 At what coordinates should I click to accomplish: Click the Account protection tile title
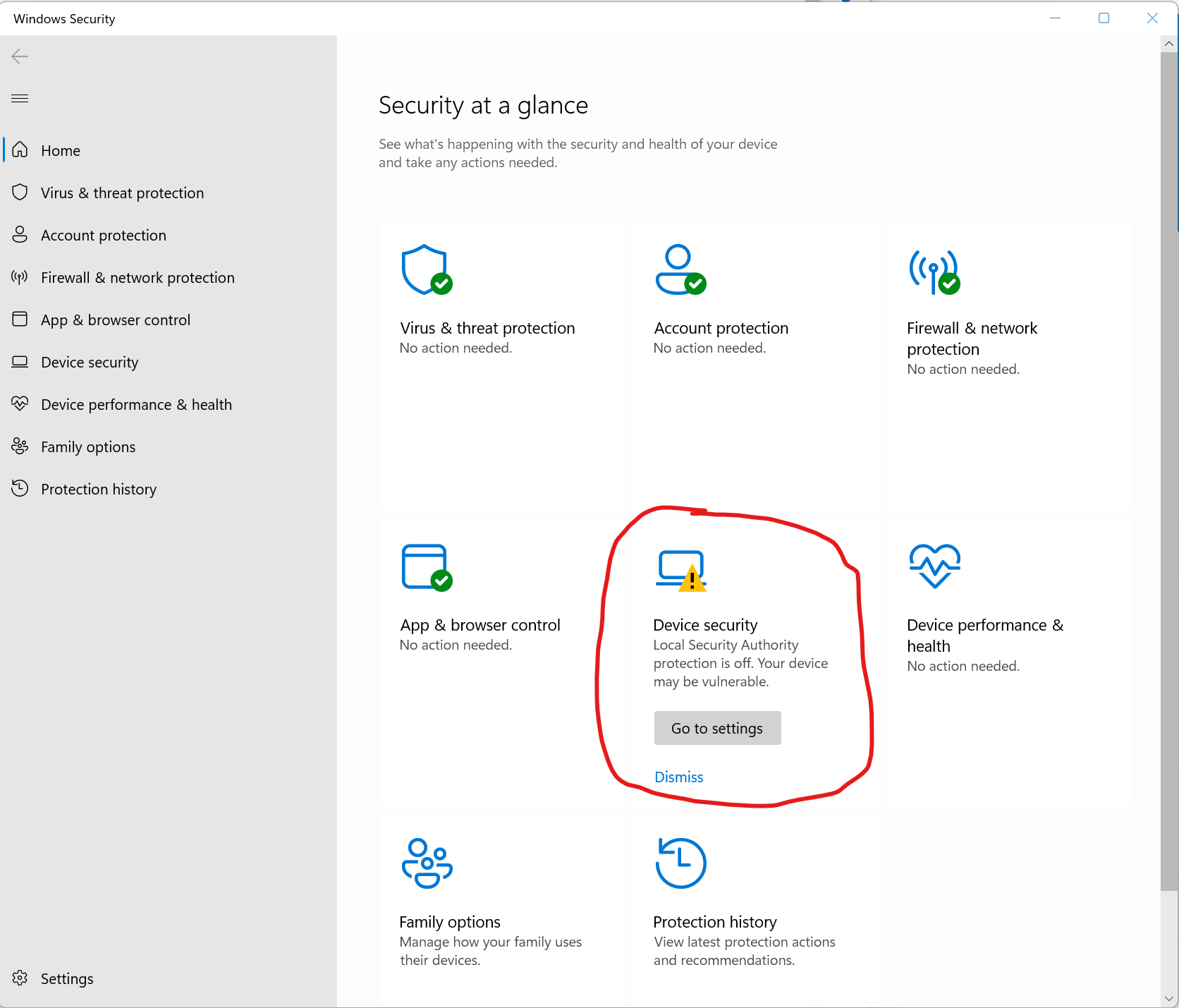pos(721,328)
